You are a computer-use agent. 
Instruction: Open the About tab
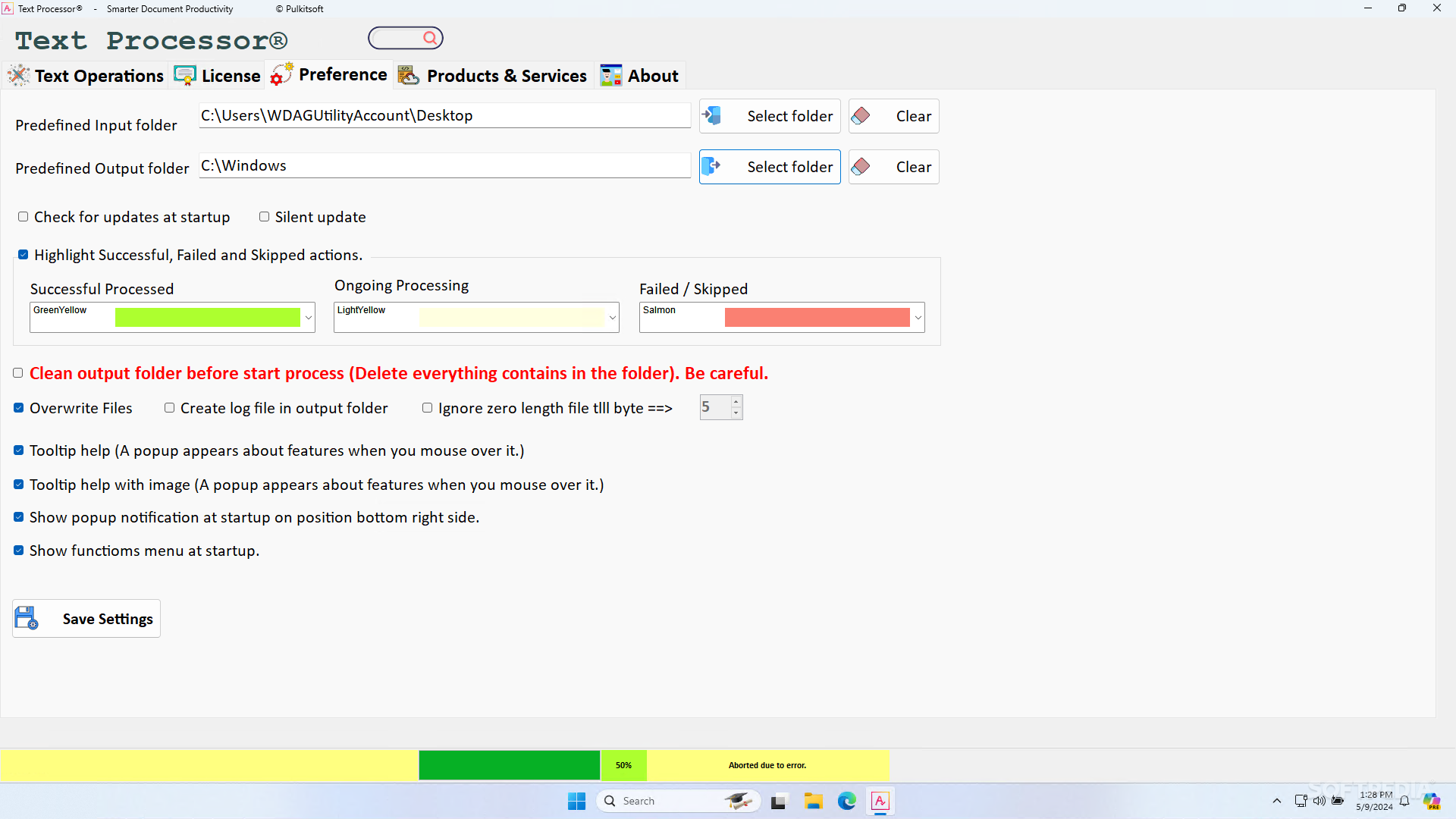click(x=640, y=76)
